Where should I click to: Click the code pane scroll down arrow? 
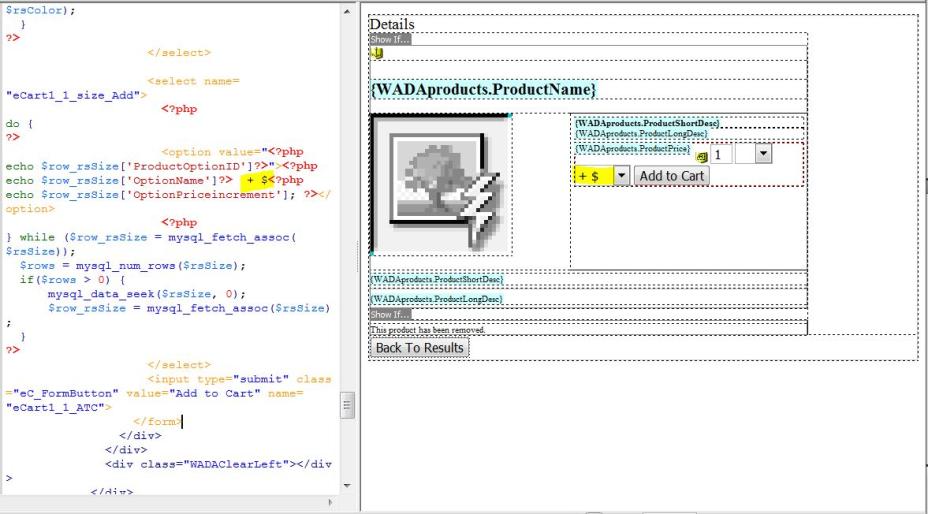[x=347, y=485]
